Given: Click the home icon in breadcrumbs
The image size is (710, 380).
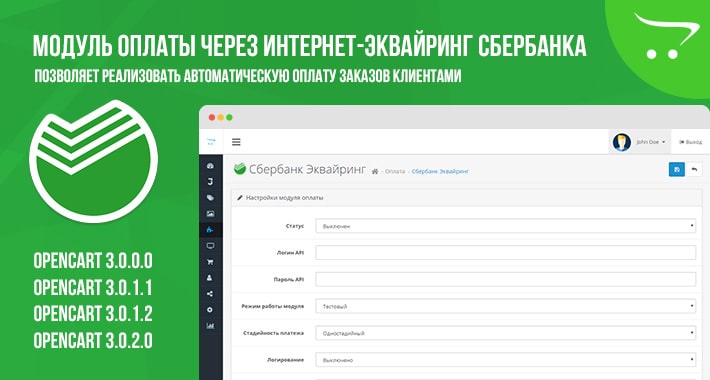Looking at the screenshot, I should 375,171.
